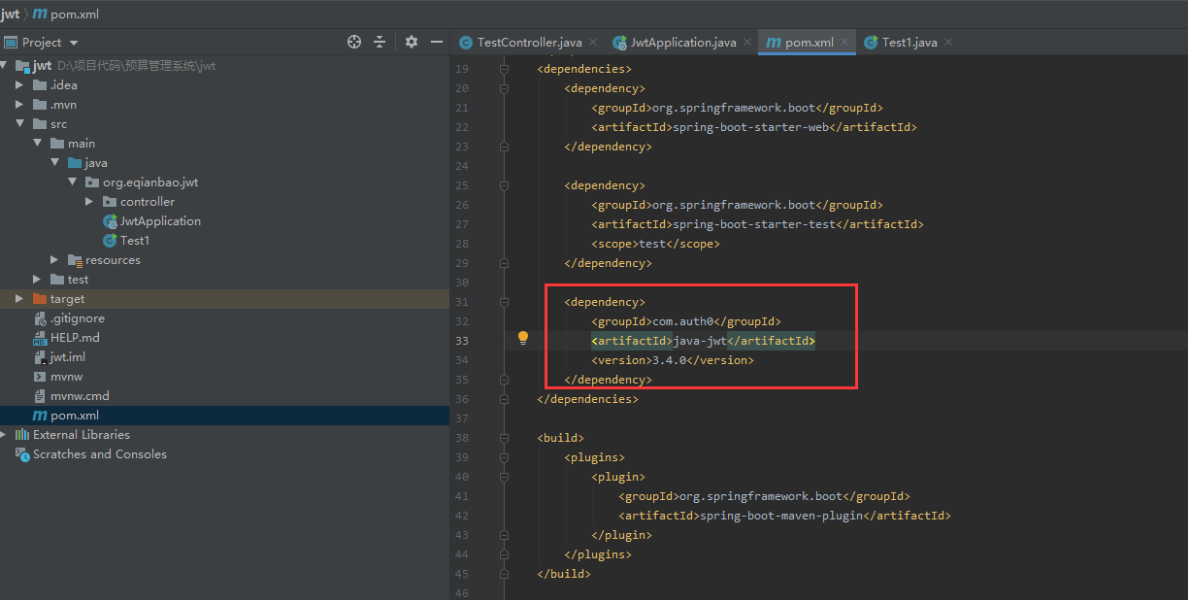Expand the .mvn folder
The width and height of the screenshot is (1188, 600).
point(20,105)
